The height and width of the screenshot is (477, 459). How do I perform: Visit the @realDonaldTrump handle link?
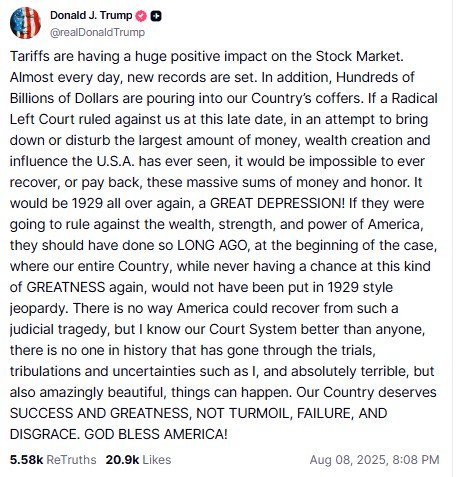coord(97,32)
